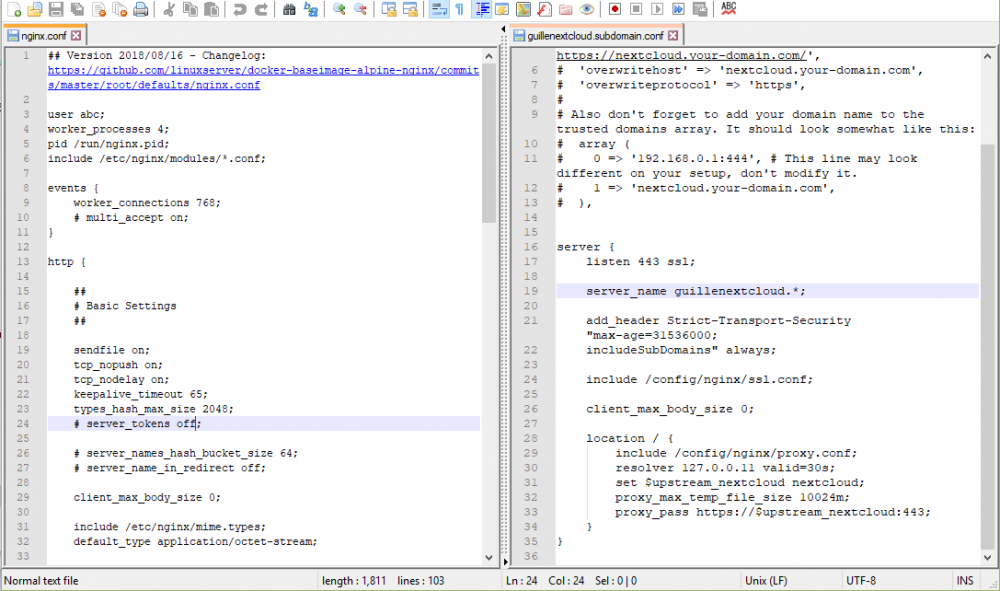Stop macro recording

pyautogui.click(x=636, y=9)
